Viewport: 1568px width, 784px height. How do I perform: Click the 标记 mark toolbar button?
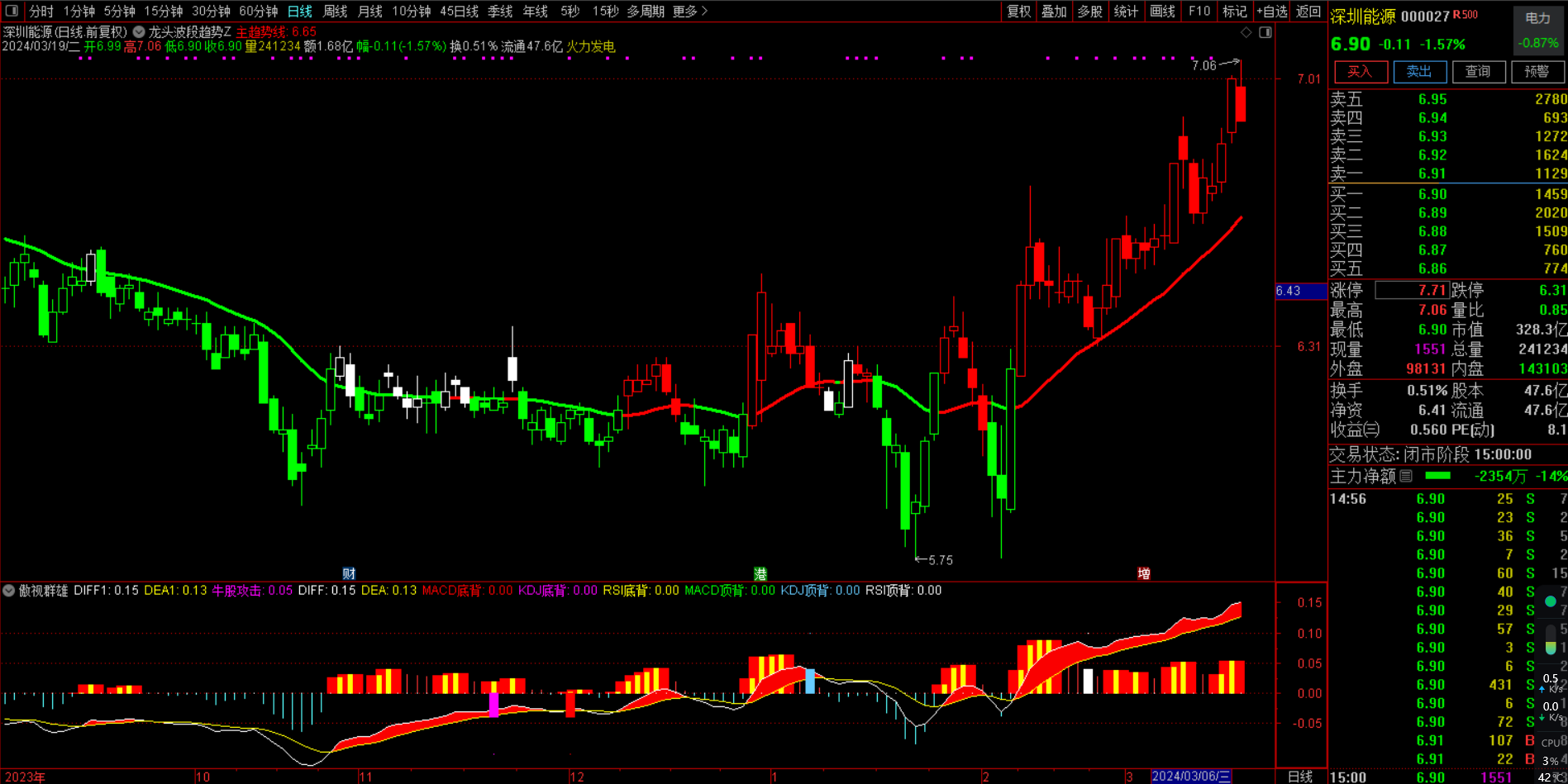click(1235, 11)
